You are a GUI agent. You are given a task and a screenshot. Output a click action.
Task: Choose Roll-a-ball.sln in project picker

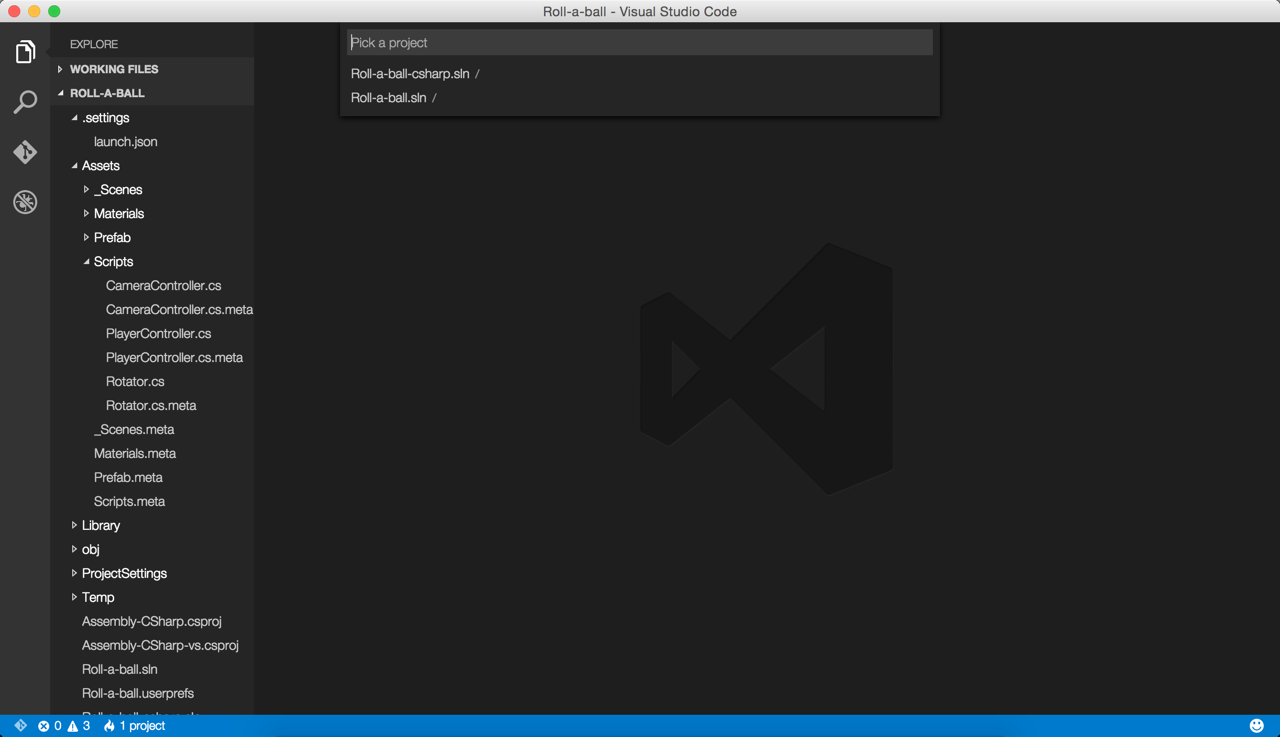pyautogui.click(x=640, y=98)
